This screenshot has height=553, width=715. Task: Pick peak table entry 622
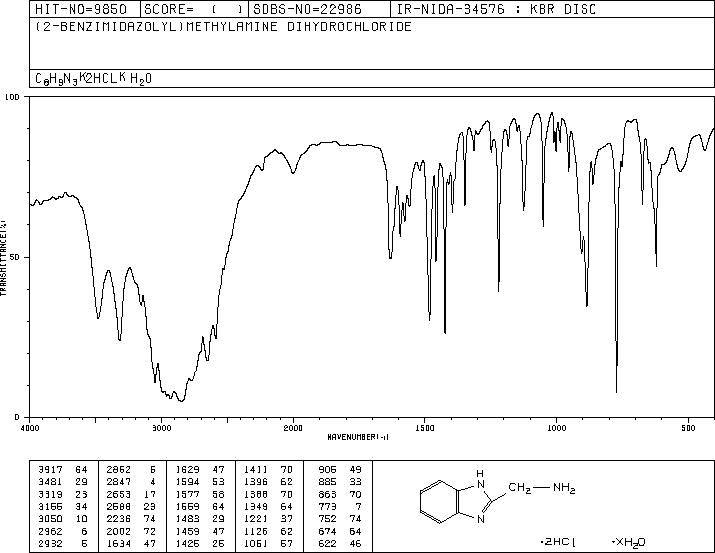tap(340, 544)
